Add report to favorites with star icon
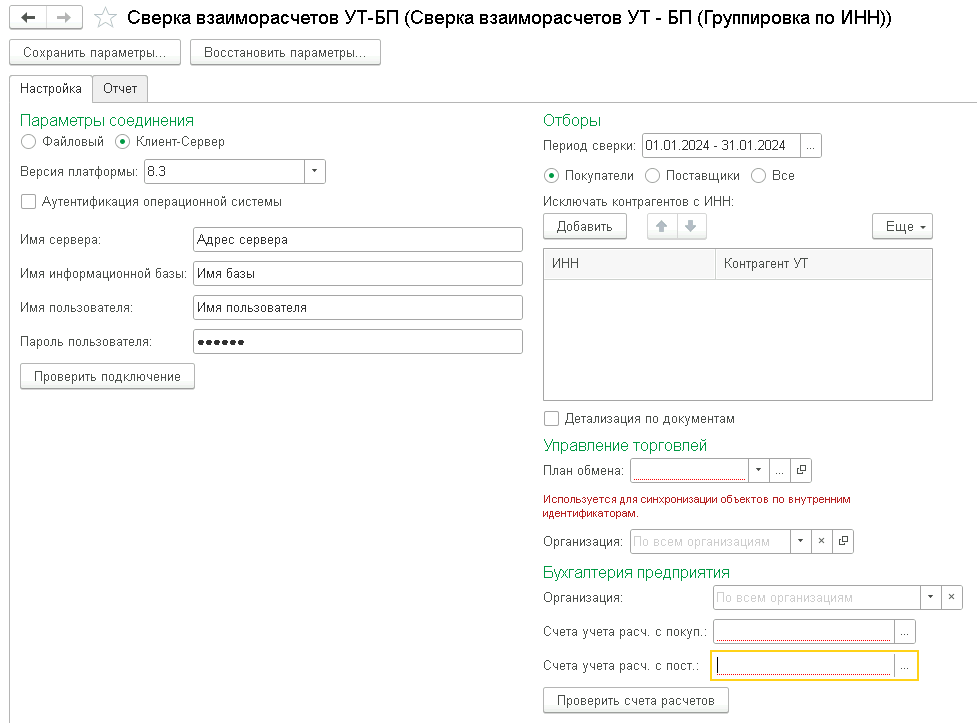977x723 pixels. [x=105, y=18]
